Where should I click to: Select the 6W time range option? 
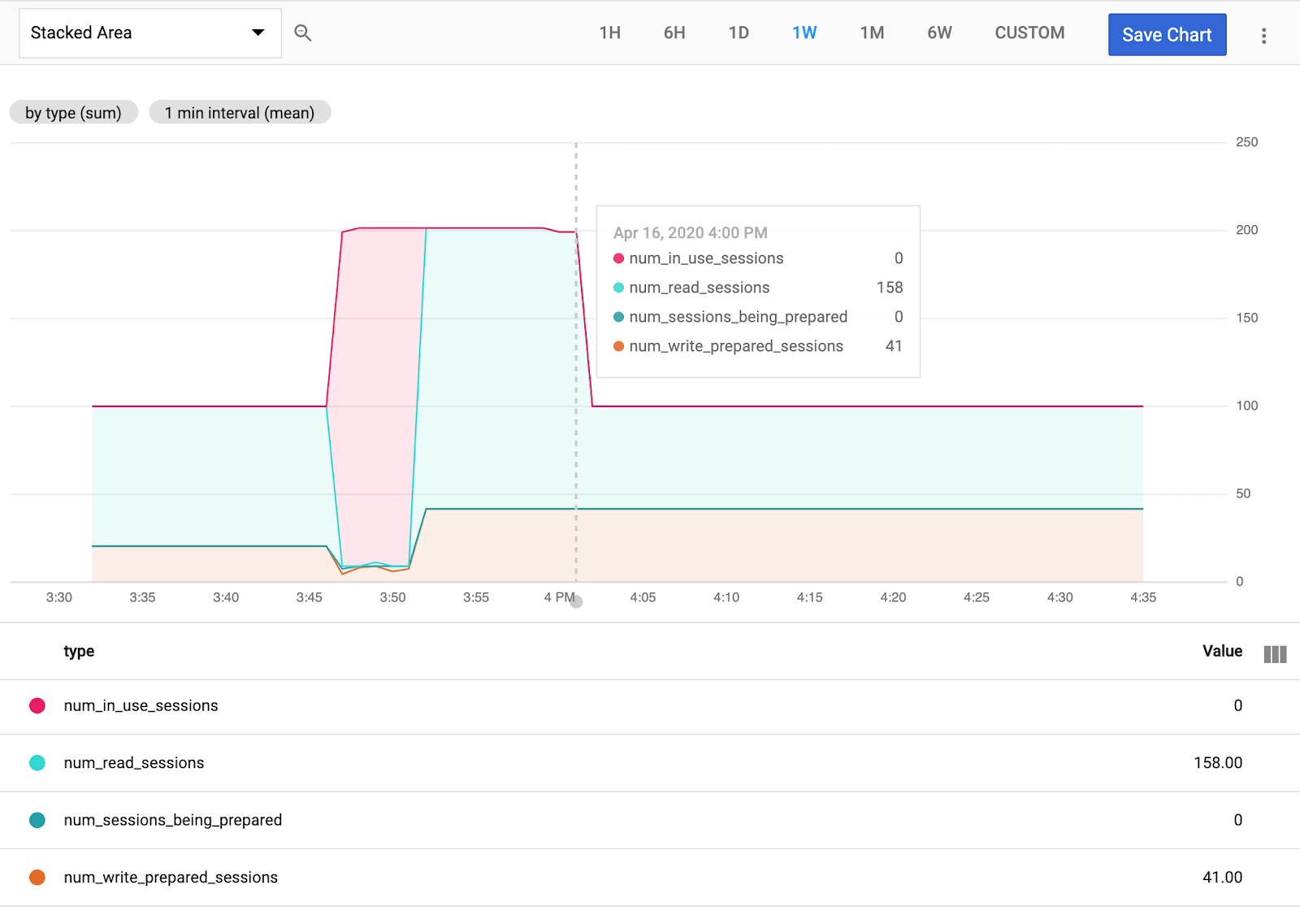938,33
